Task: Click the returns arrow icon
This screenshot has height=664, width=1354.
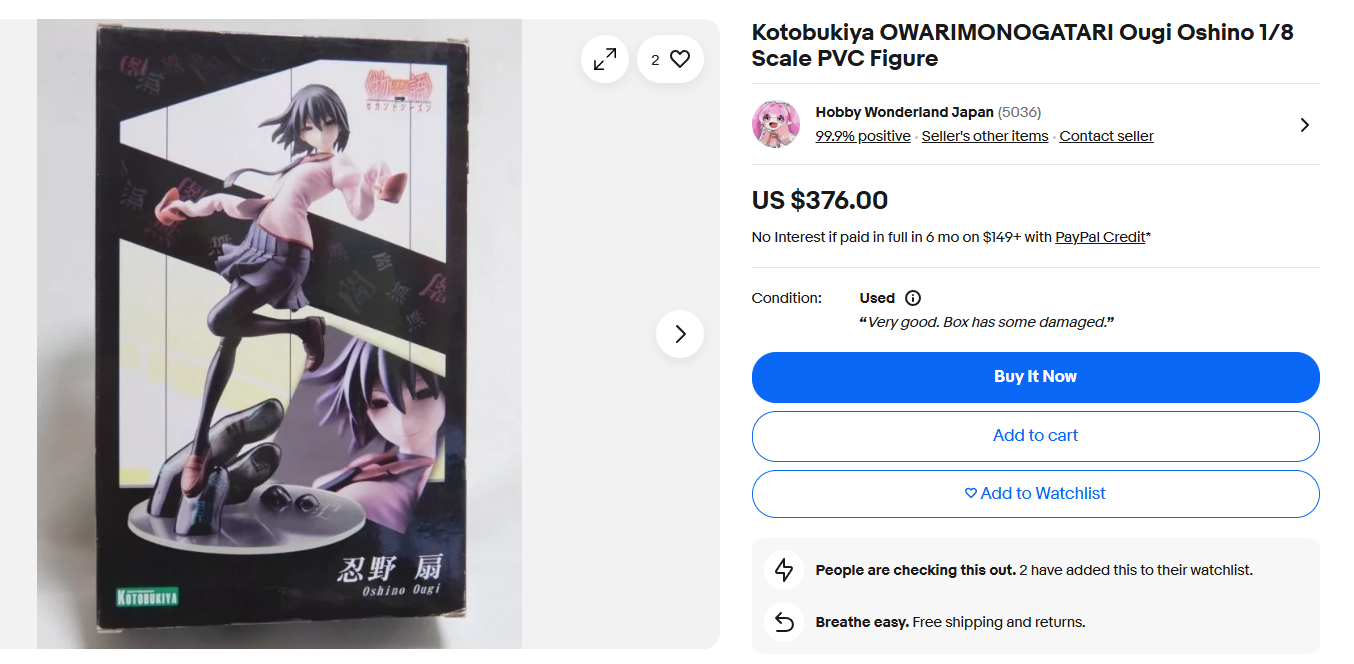Action: pyautogui.click(x=784, y=622)
